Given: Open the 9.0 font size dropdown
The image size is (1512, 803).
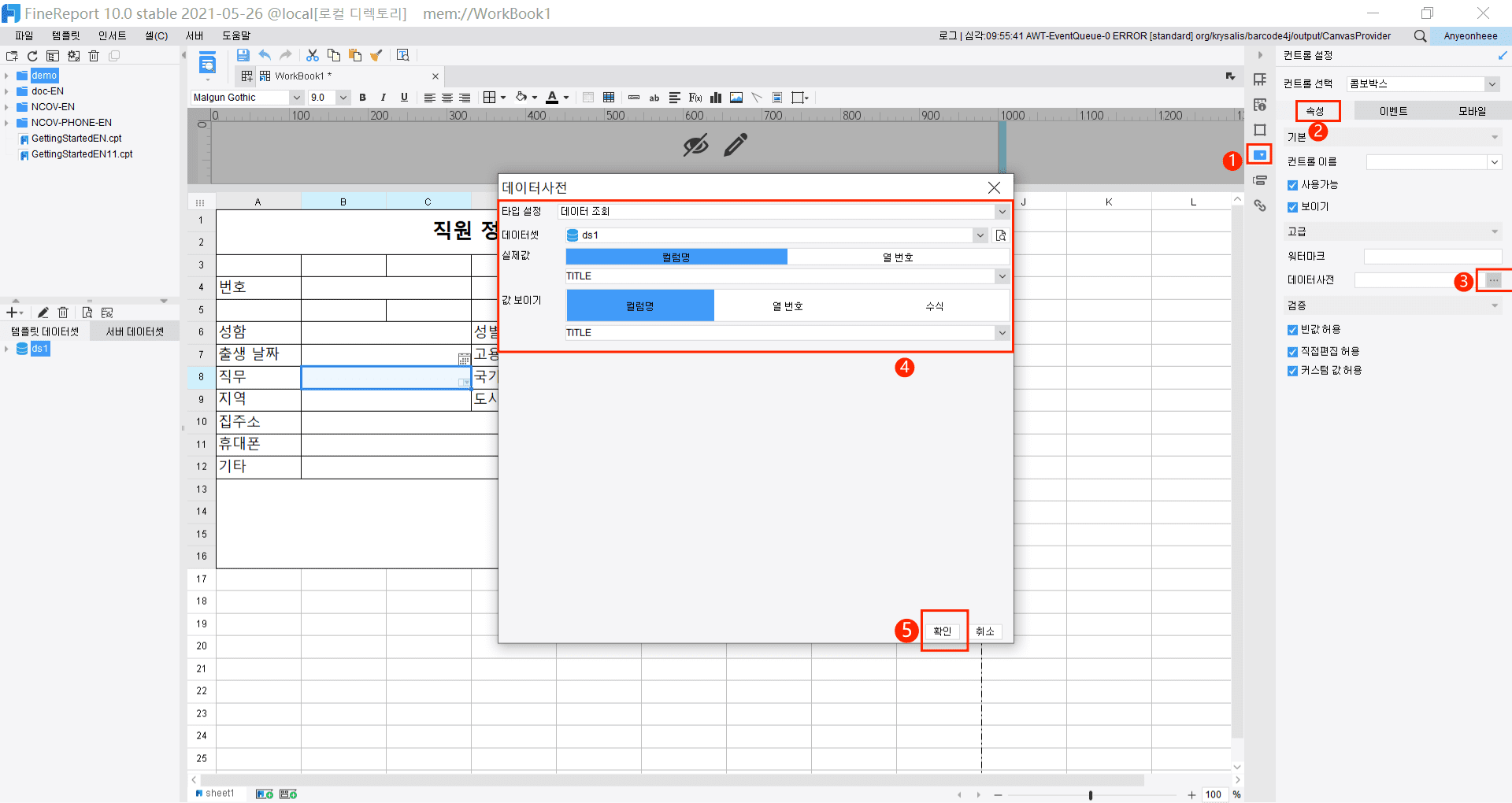Looking at the screenshot, I should (x=343, y=98).
